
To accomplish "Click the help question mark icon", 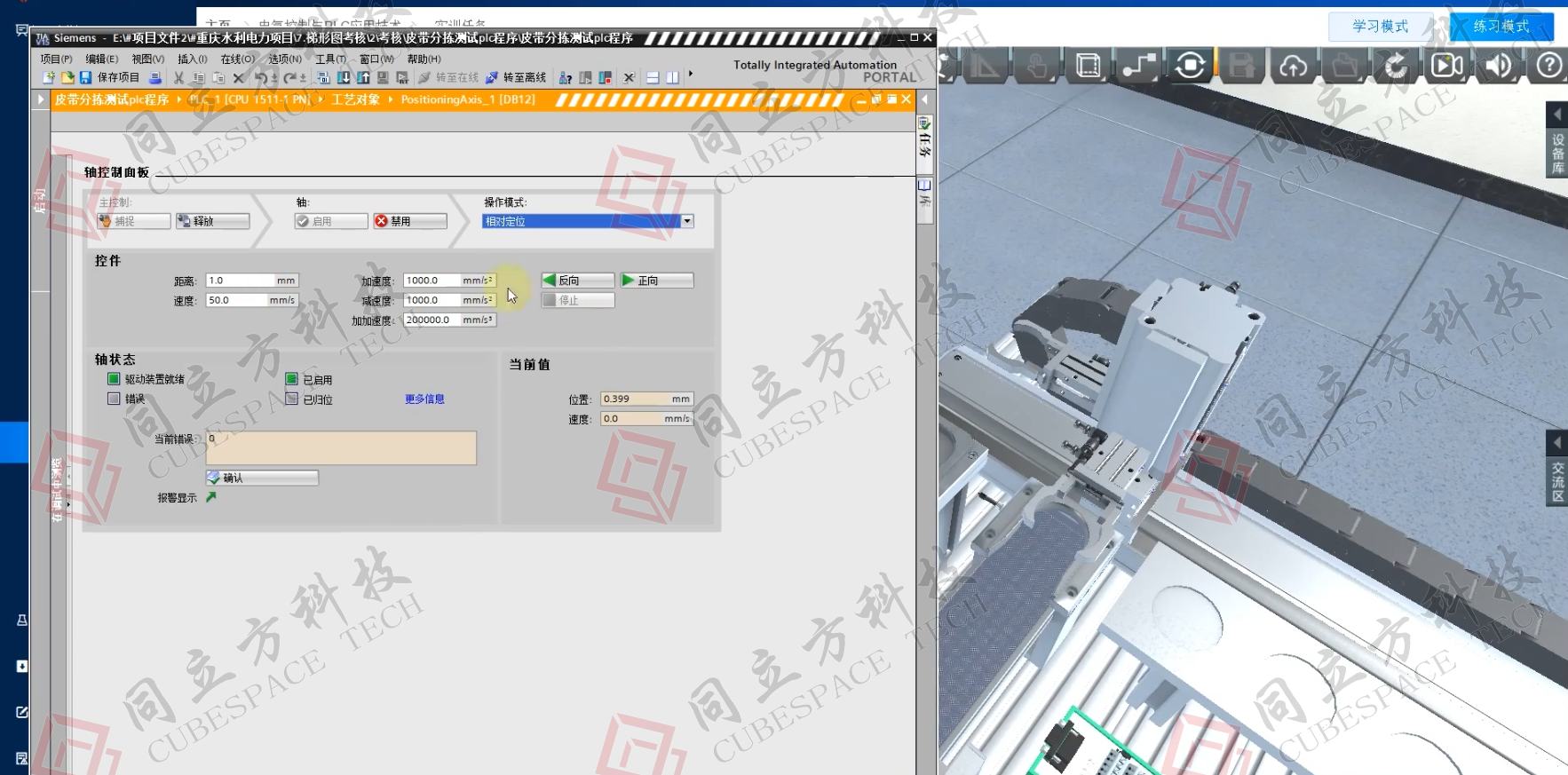I will tap(1548, 66).
